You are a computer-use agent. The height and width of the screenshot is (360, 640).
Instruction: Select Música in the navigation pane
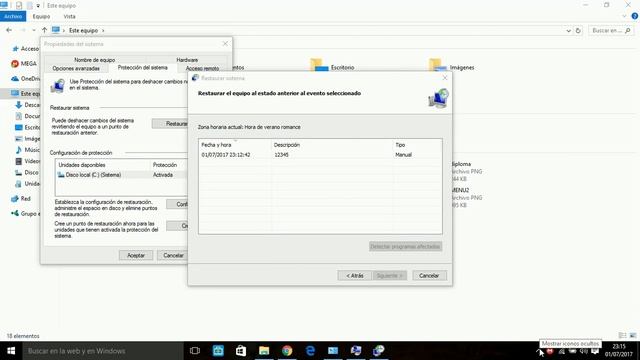tap(27, 150)
